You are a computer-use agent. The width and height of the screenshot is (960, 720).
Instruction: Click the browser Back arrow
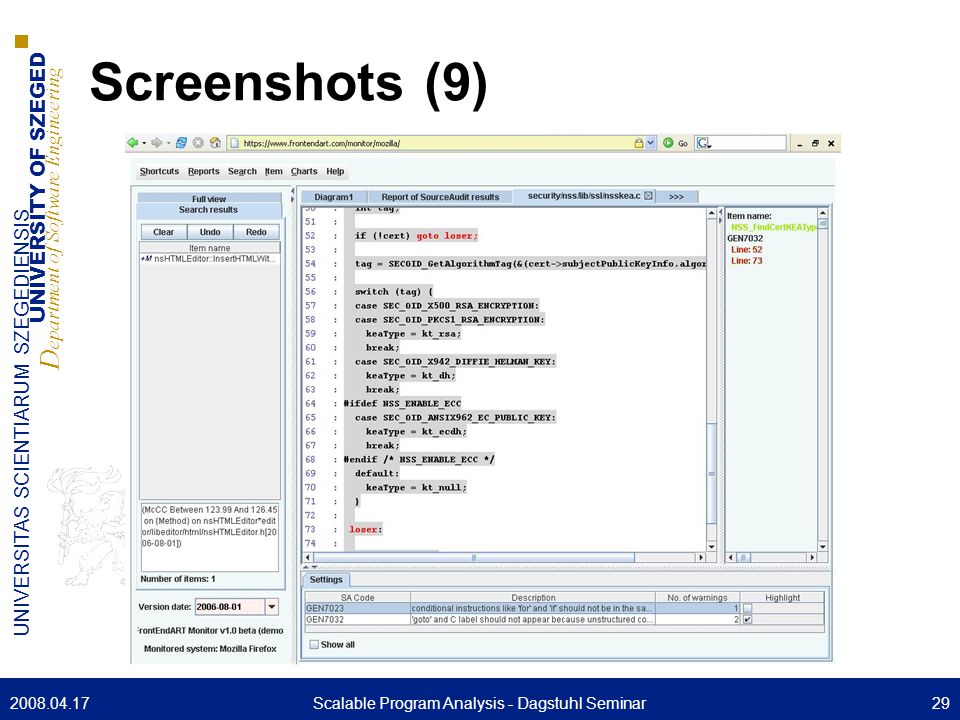[x=132, y=143]
